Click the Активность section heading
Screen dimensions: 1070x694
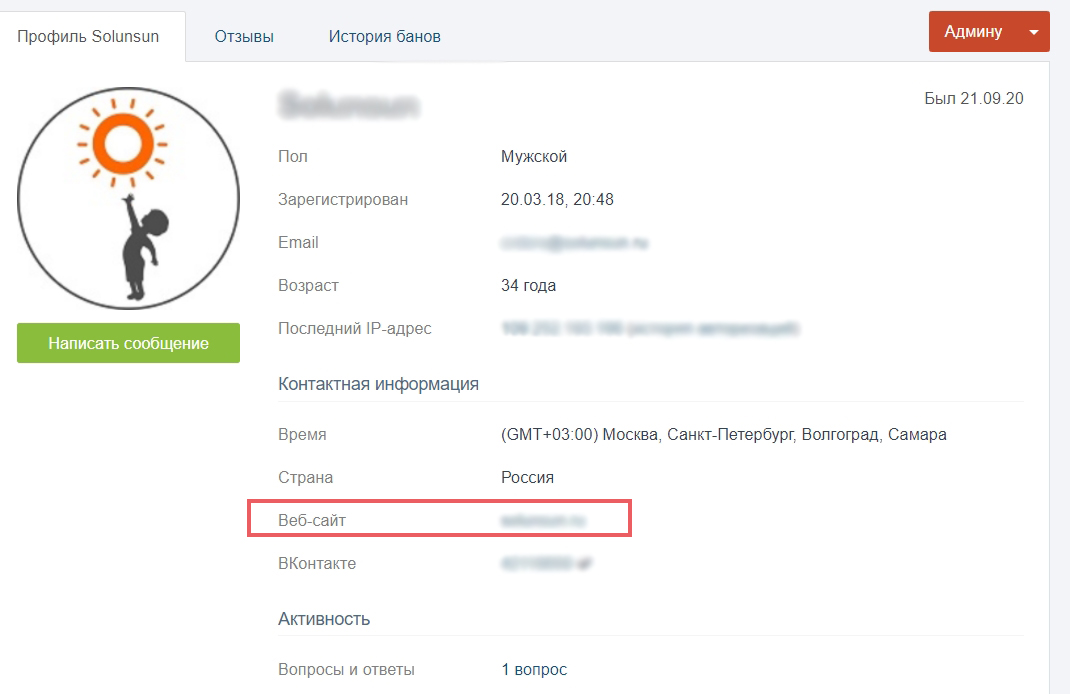point(324,619)
